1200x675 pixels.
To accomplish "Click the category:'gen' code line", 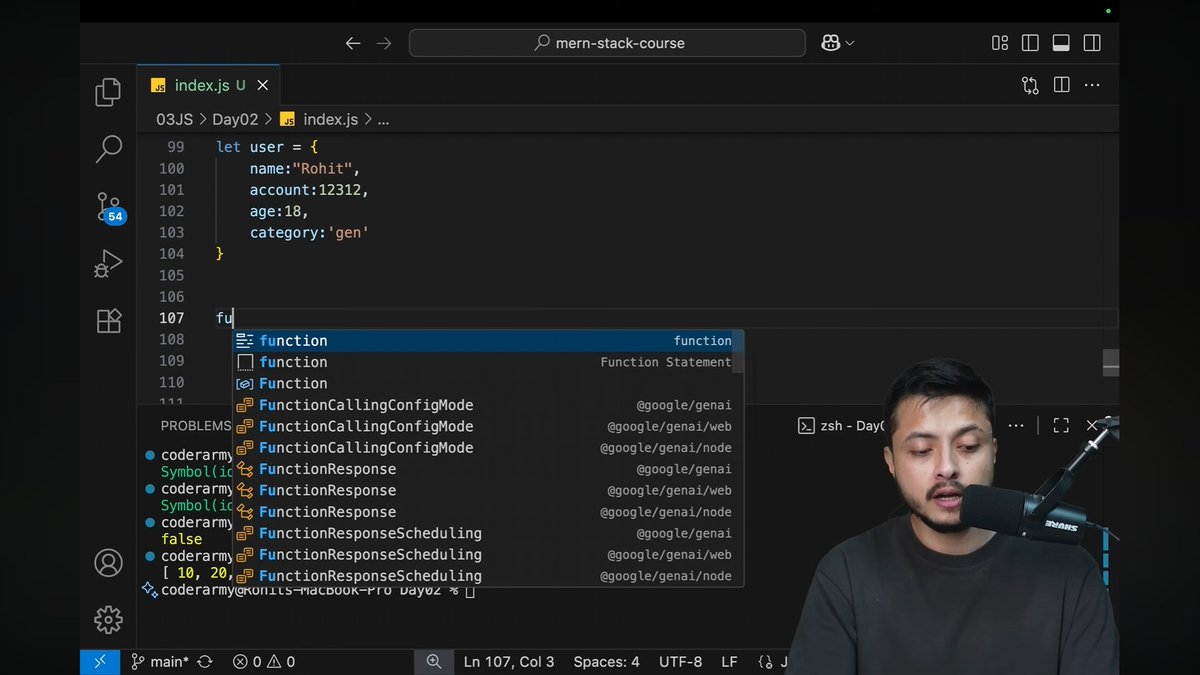I will [x=309, y=232].
